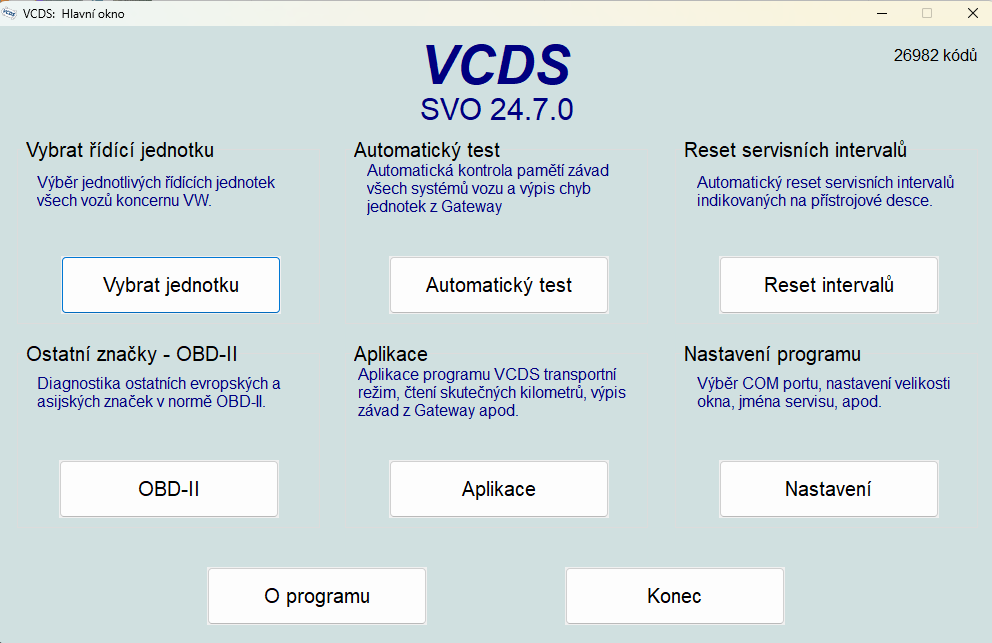
Task: Open Reset intervalů button
Action: (829, 285)
